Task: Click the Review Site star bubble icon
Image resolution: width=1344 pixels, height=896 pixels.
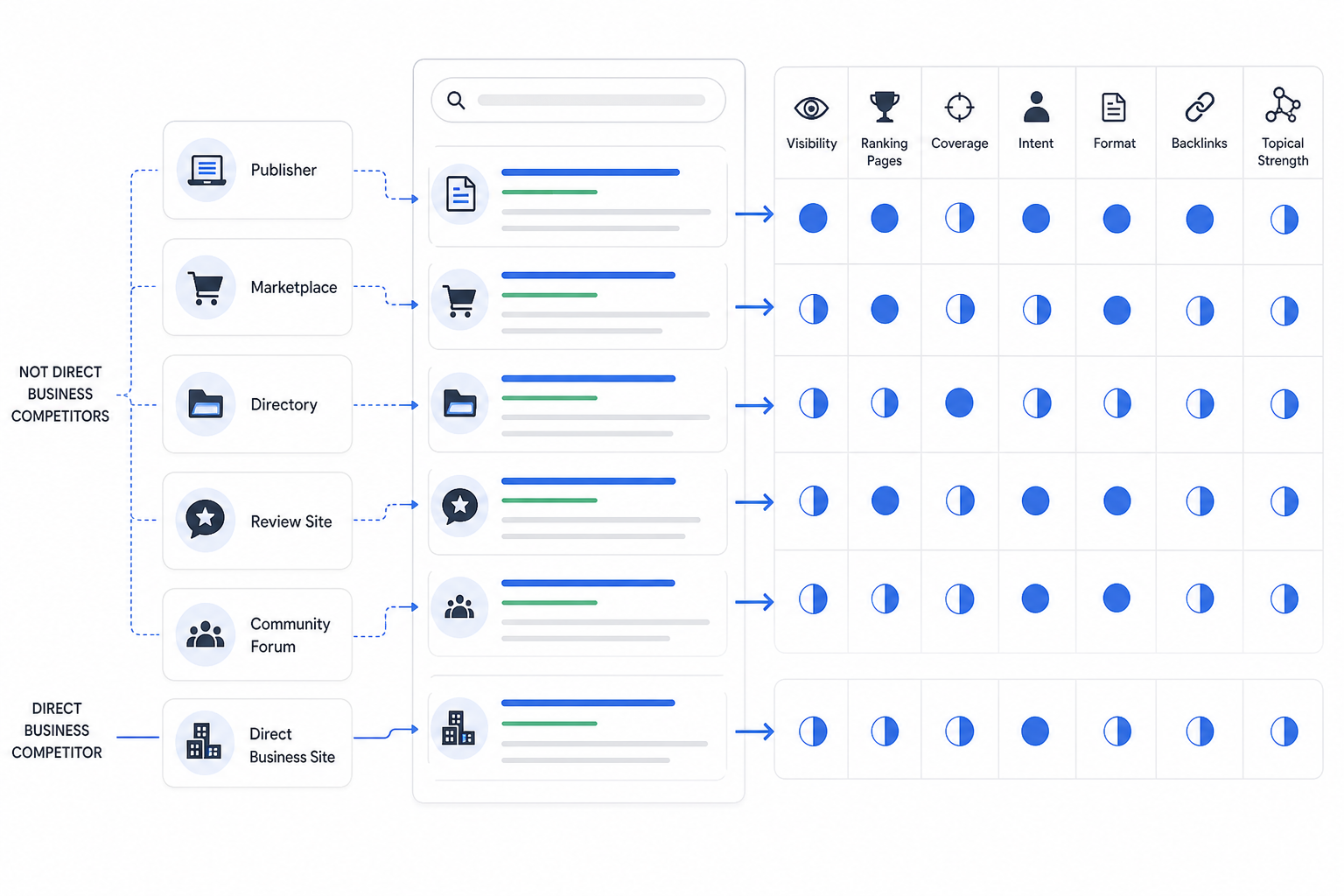Action: coord(206,519)
